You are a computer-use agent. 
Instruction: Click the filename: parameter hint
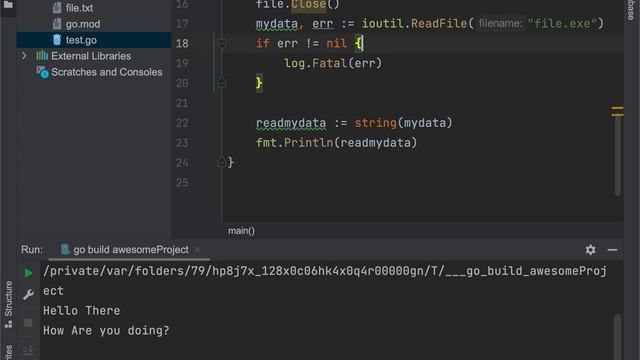(x=500, y=24)
